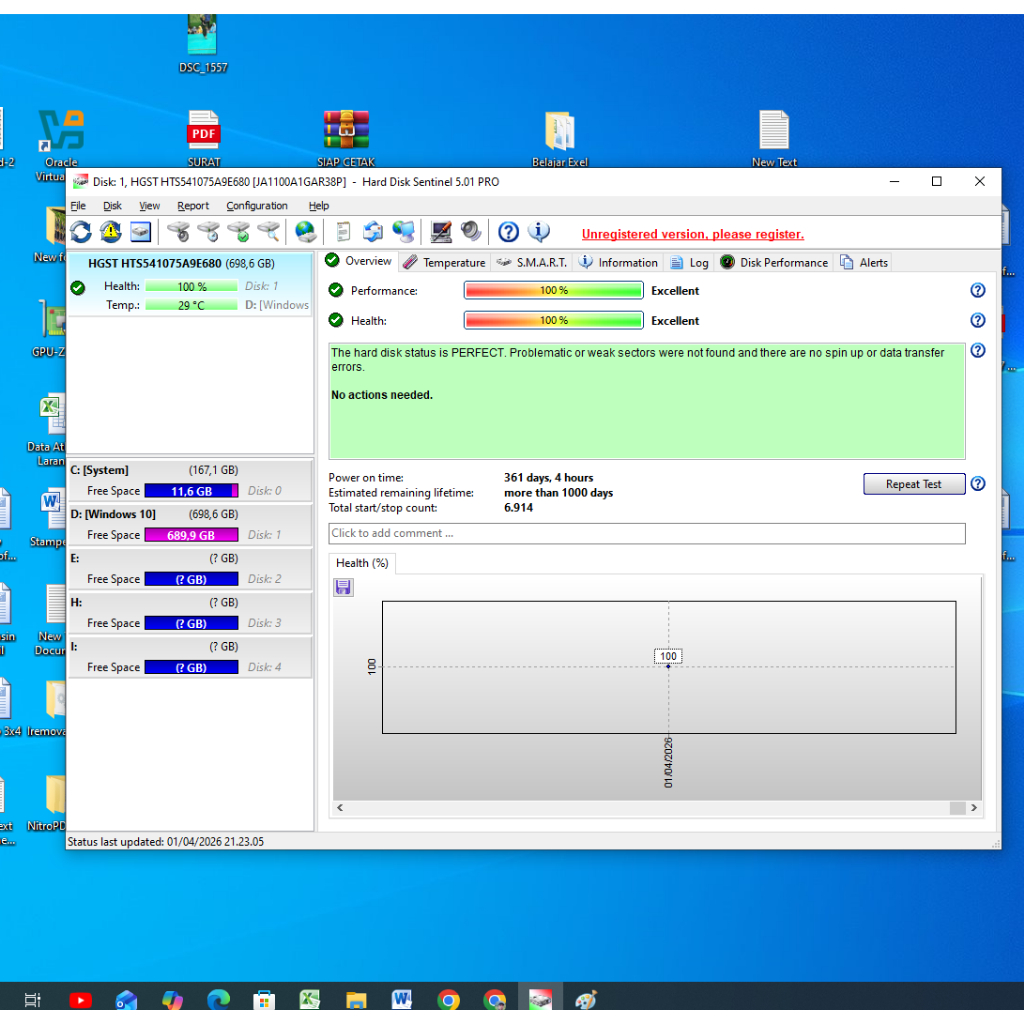1024x1024 pixels.
Task: Open YouTube from the taskbar
Action: pos(80,1000)
